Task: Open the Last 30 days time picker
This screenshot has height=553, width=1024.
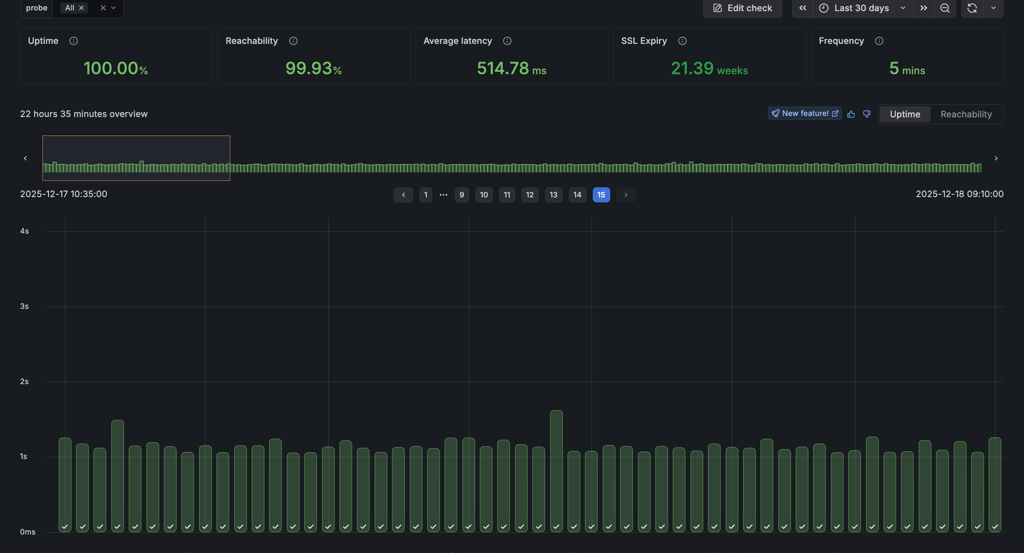Action: pyautogui.click(x=863, y=8)
